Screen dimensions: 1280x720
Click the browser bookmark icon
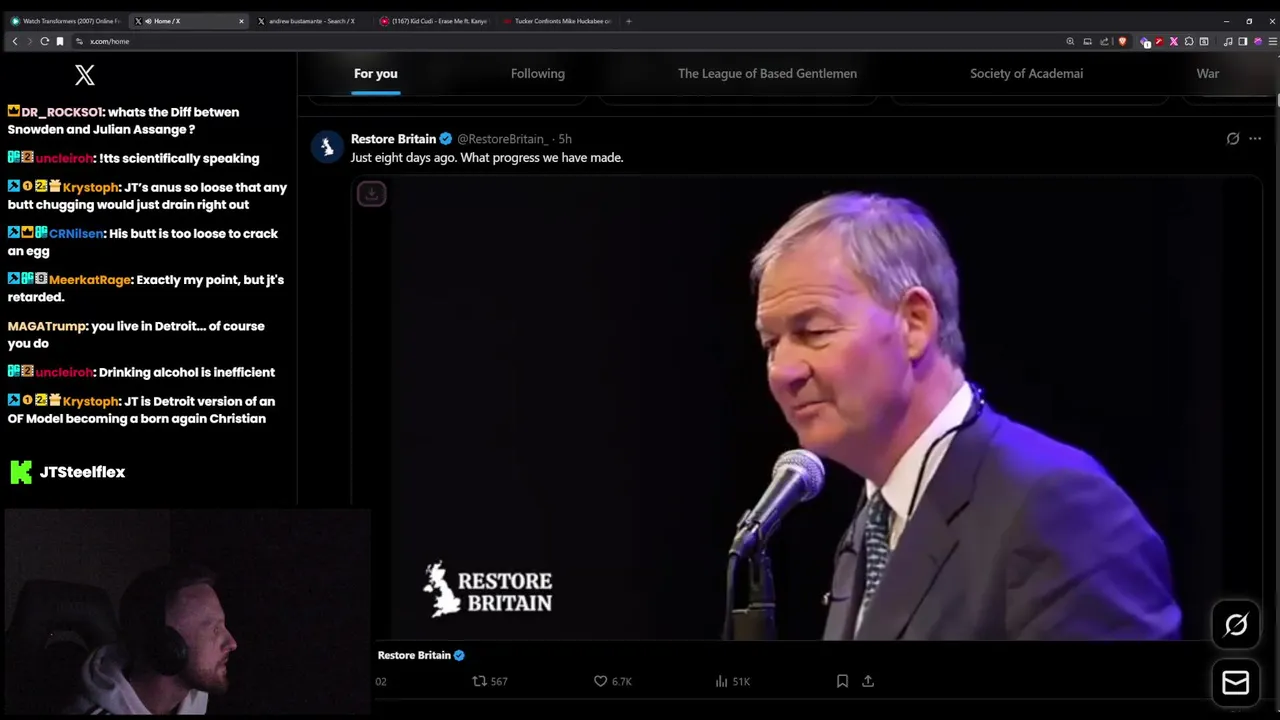pos(60,41)
